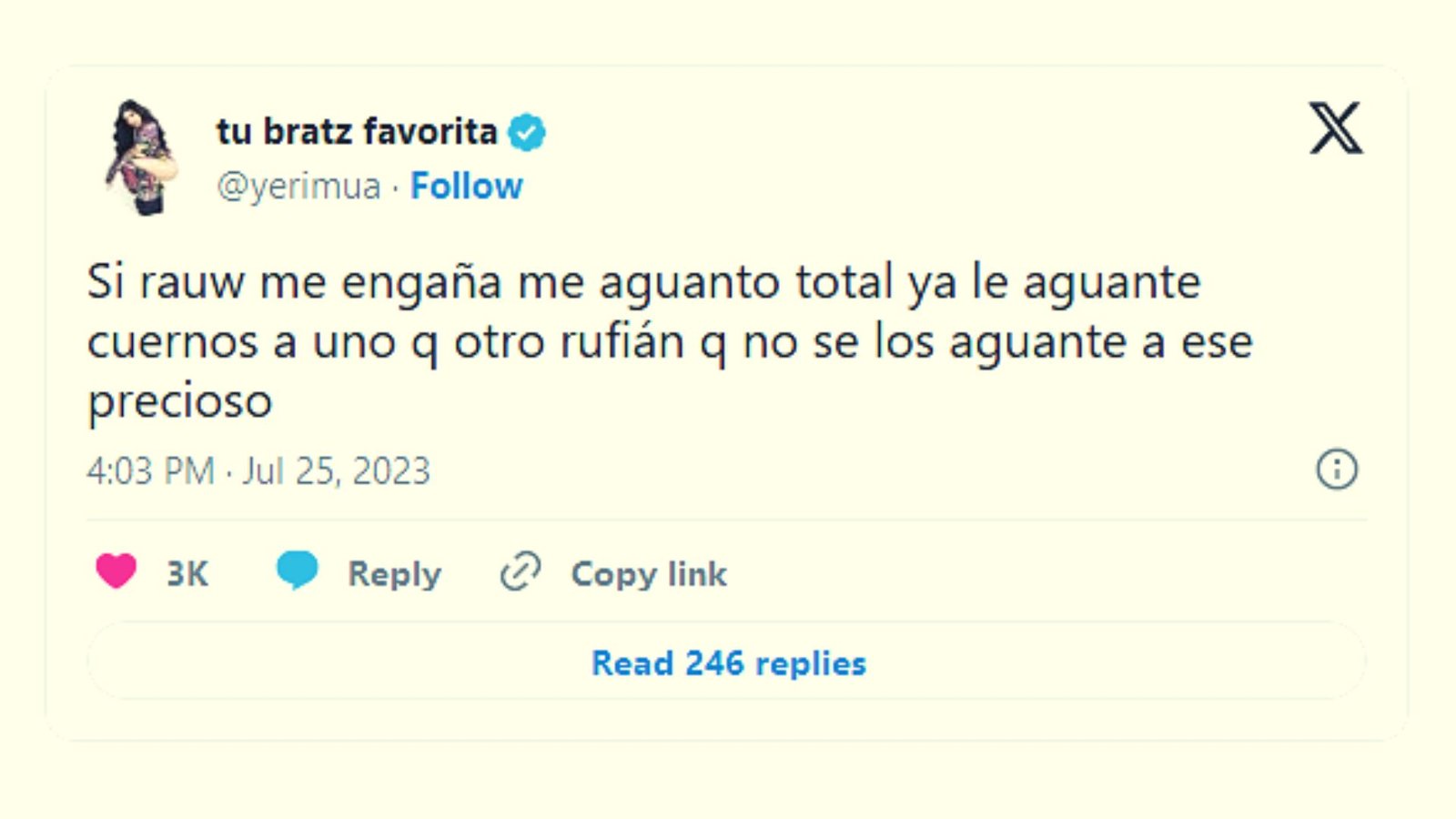The image size is (1456, 819).
Task: Click the word 'cuernos' in the tweet
Action: pyautogui.click(x=171, y=342)
